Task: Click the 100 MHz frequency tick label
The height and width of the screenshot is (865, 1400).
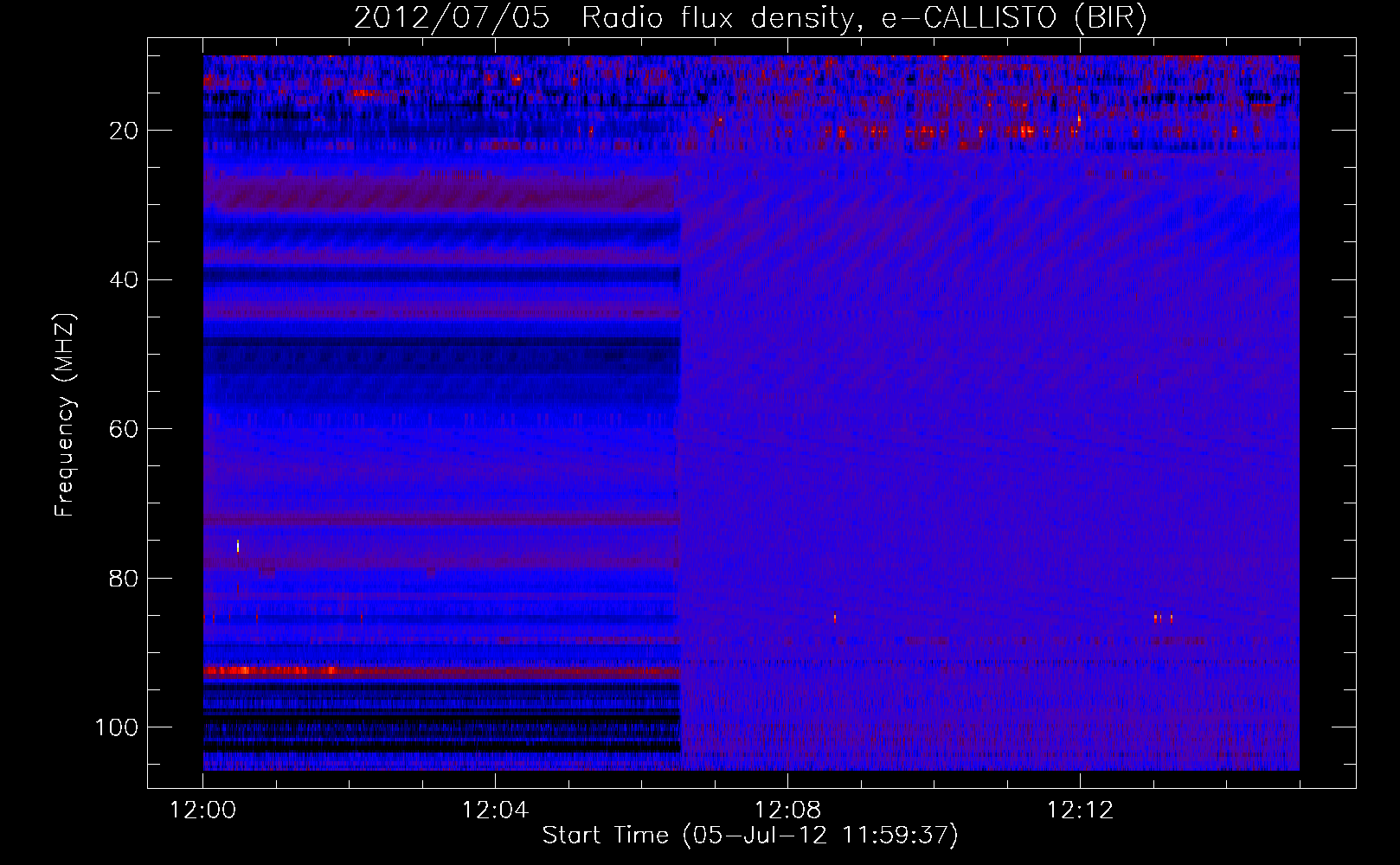Action: [117, 727]
